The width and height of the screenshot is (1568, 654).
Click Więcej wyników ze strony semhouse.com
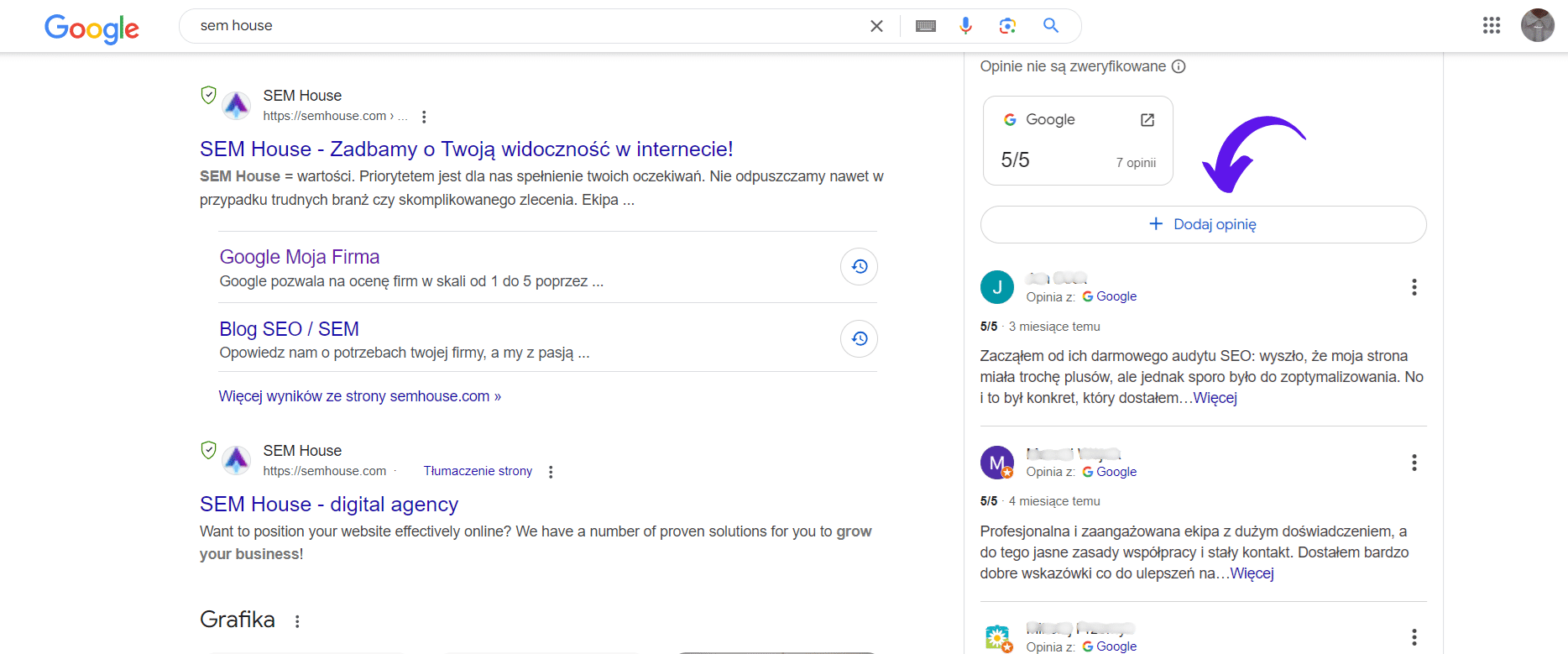click(360, 396)
